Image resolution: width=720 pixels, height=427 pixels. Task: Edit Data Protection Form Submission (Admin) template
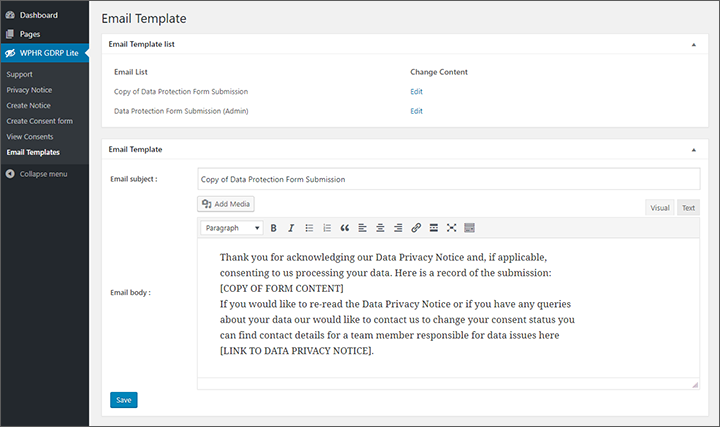click(416, 111)
